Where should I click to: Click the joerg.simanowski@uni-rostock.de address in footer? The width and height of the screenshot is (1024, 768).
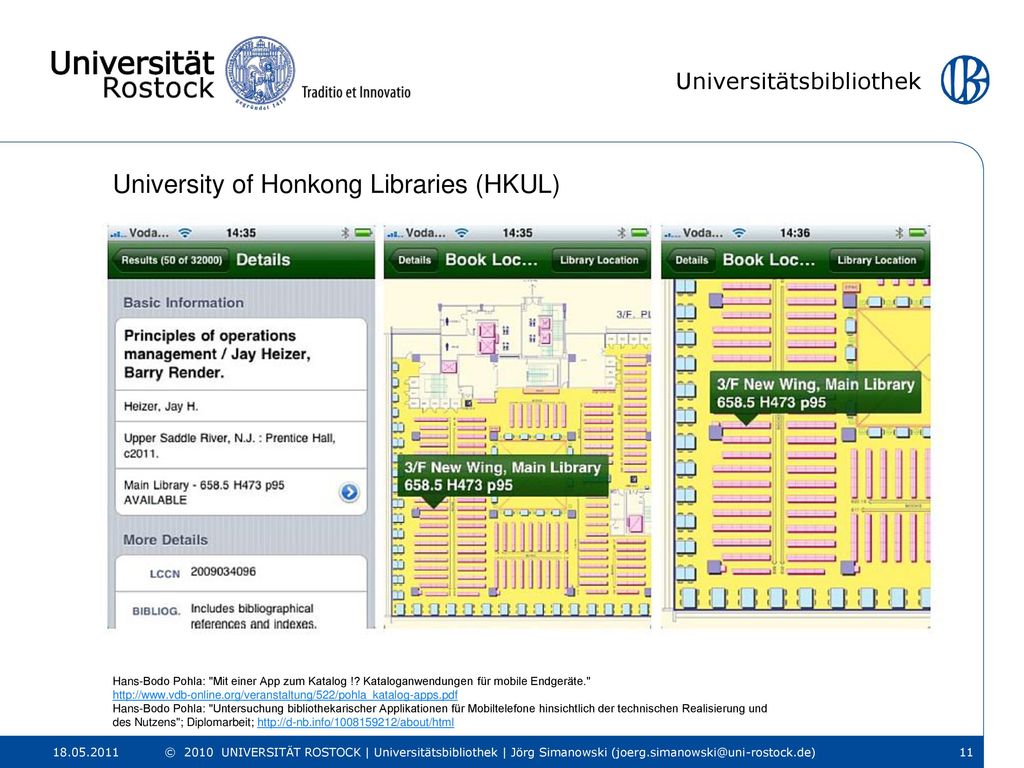[x=713, y=752]
